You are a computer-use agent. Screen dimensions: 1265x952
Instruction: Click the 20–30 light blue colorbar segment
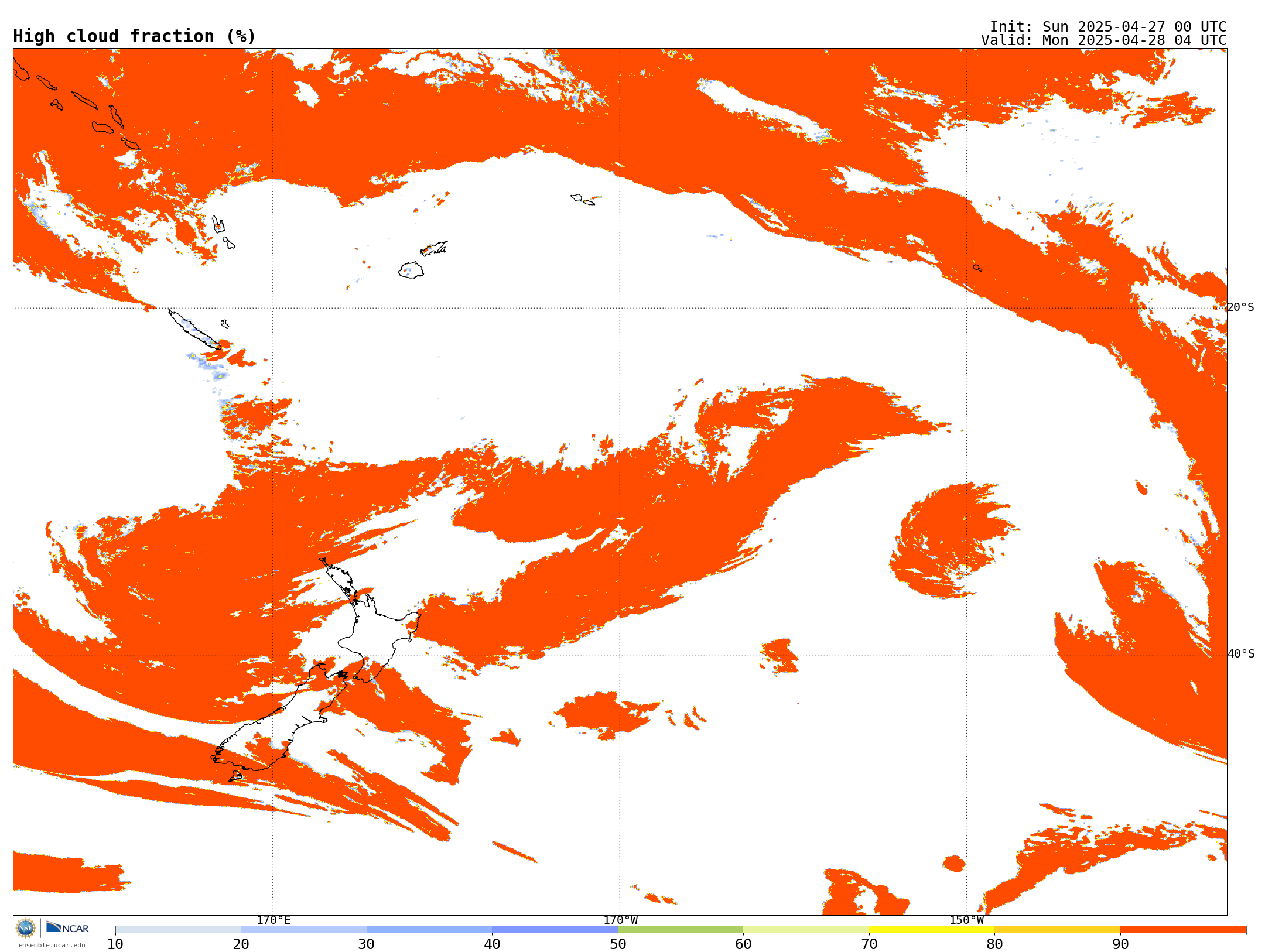[x=303, y=930]
